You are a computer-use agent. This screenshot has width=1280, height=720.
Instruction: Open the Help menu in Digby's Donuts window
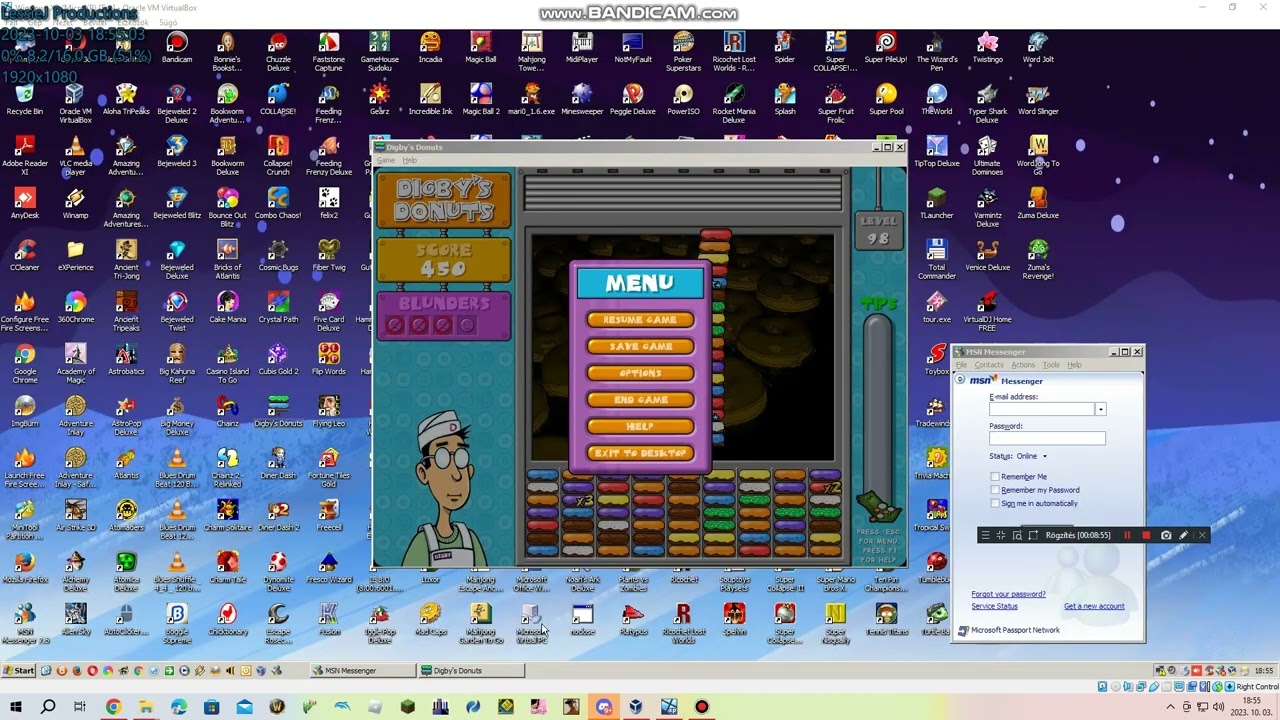[410, 160]
